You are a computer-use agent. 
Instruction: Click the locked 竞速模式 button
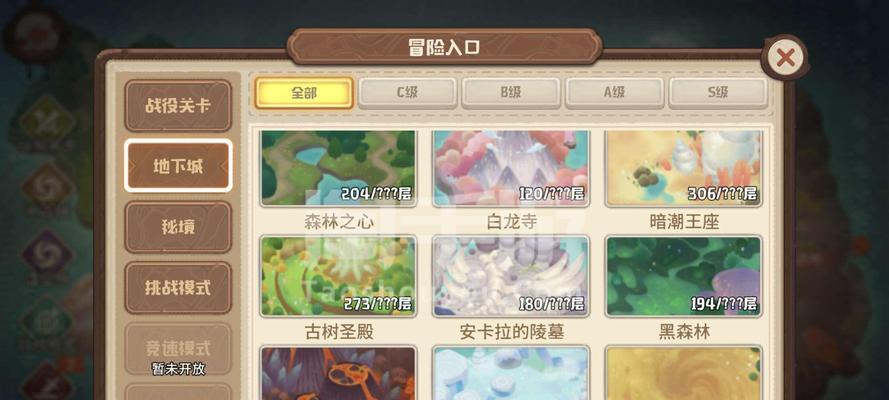click(x=178, y=349)
